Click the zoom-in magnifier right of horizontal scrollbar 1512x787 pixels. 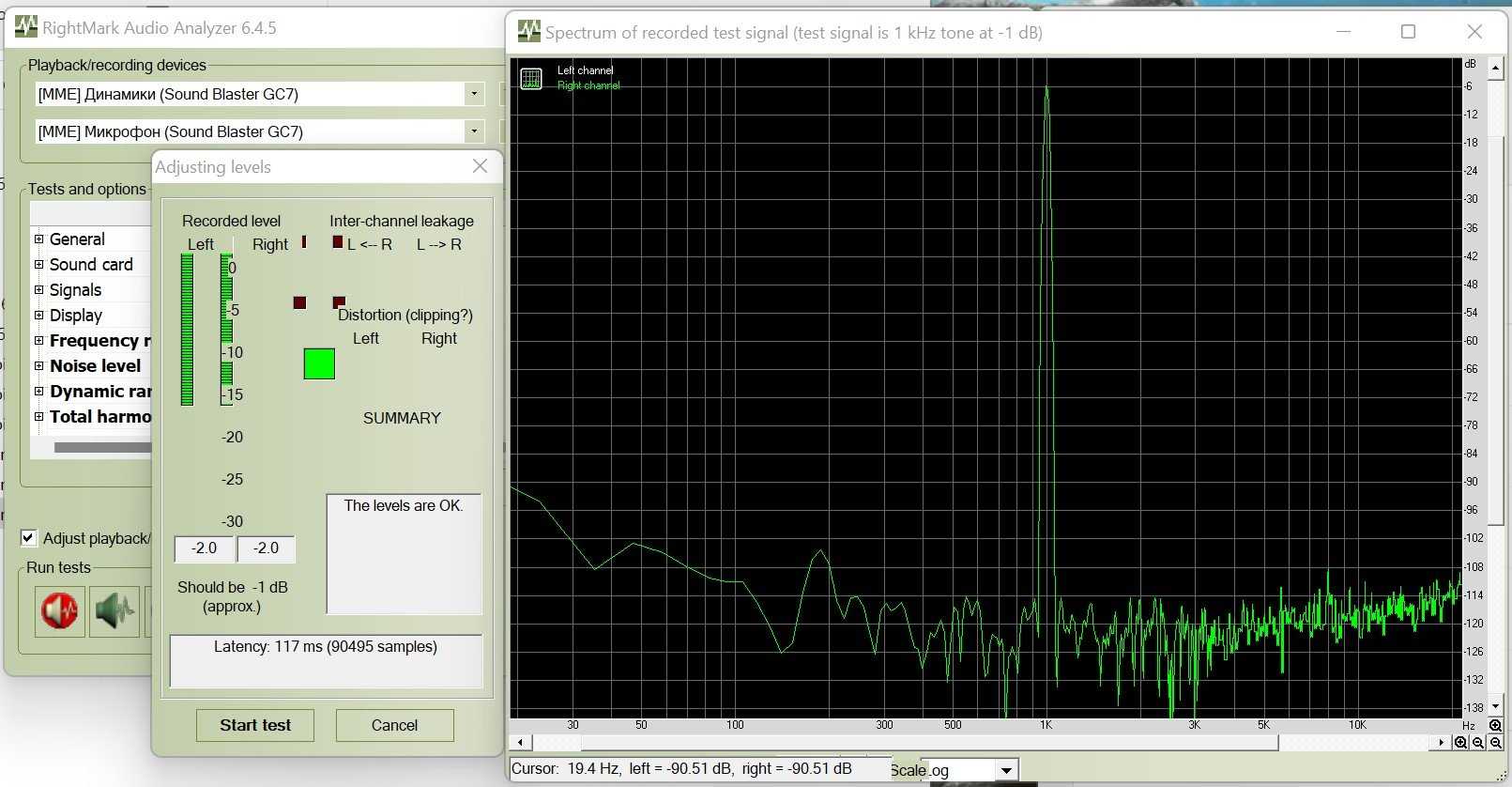pos(1461,743)
